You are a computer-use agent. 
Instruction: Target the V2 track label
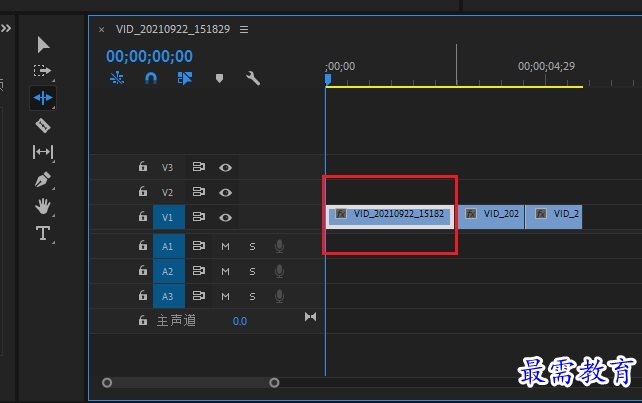coord(167,192)
